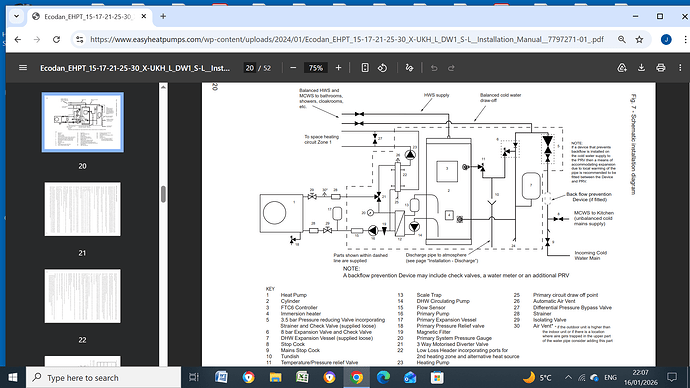Download the PDF file

tap(641, 68)
